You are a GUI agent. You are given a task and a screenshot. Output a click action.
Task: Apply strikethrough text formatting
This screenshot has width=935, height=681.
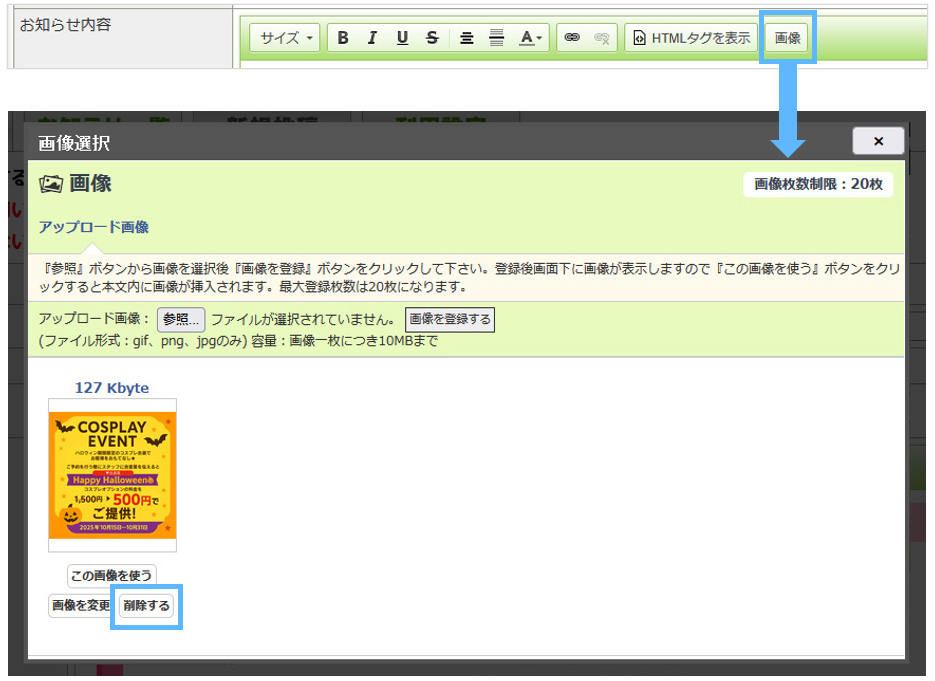(x=432, y=38)
